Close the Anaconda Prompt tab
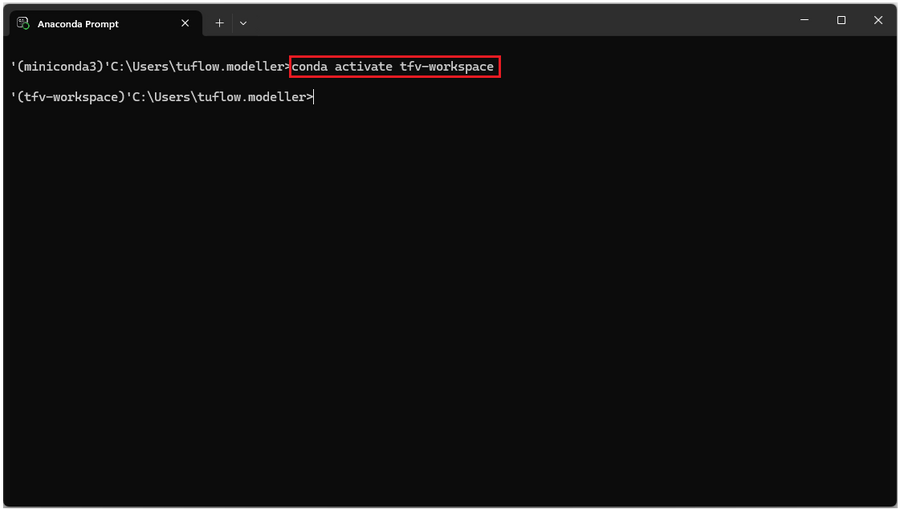The width and height of the screenshot is (900, 509). point(185,23)
